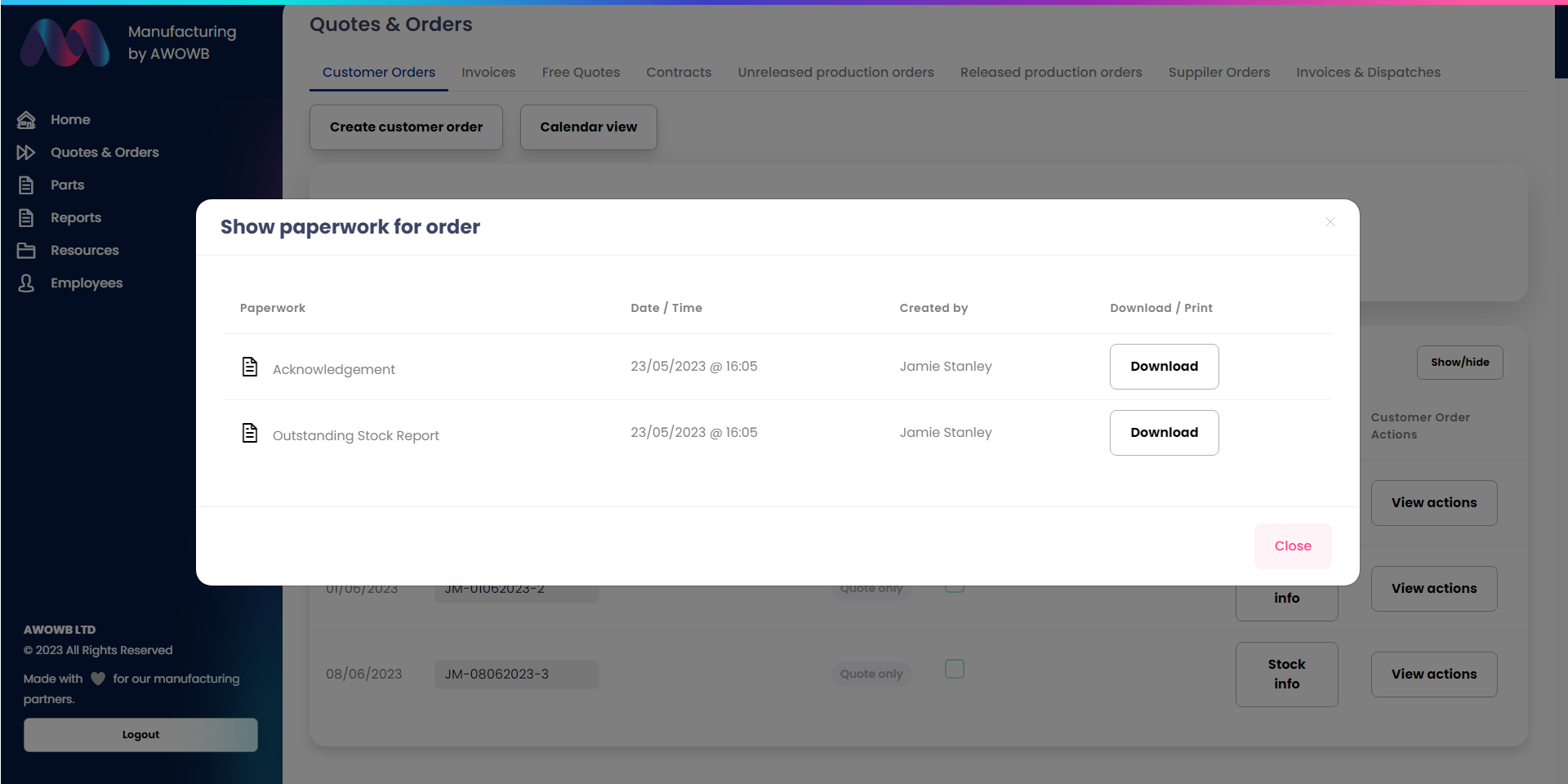Click the Paperwork column header
Image resolution: width=1568 pixels, height=784 pixels.
click(x=273, y=308)
